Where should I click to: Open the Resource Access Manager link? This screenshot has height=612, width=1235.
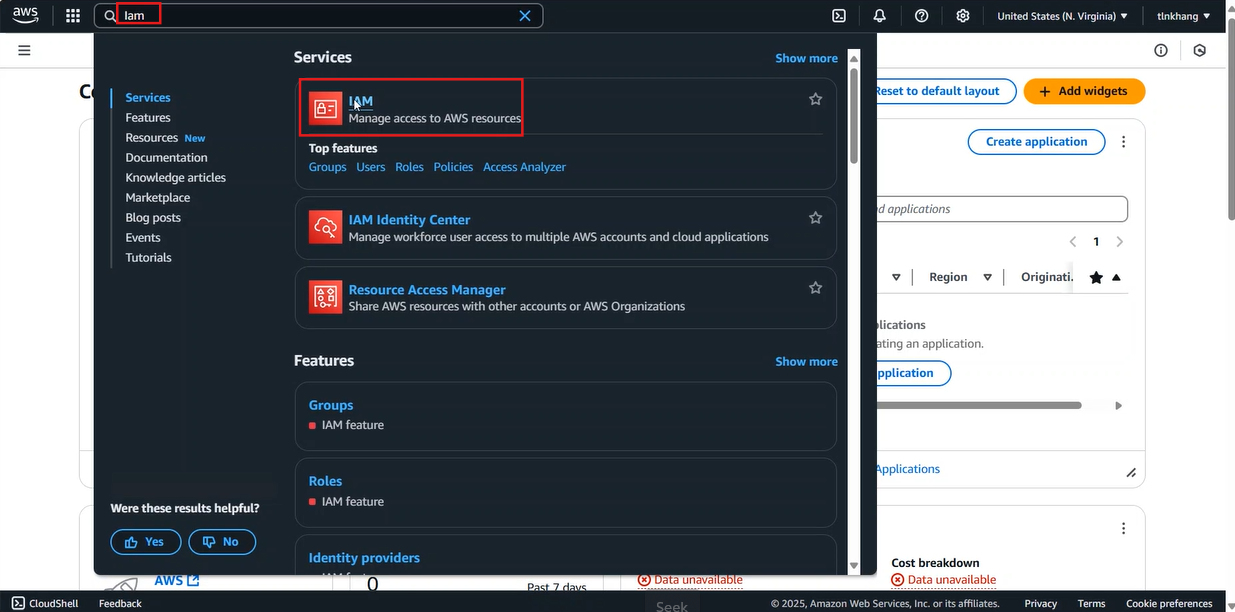(x=428, y=289)
